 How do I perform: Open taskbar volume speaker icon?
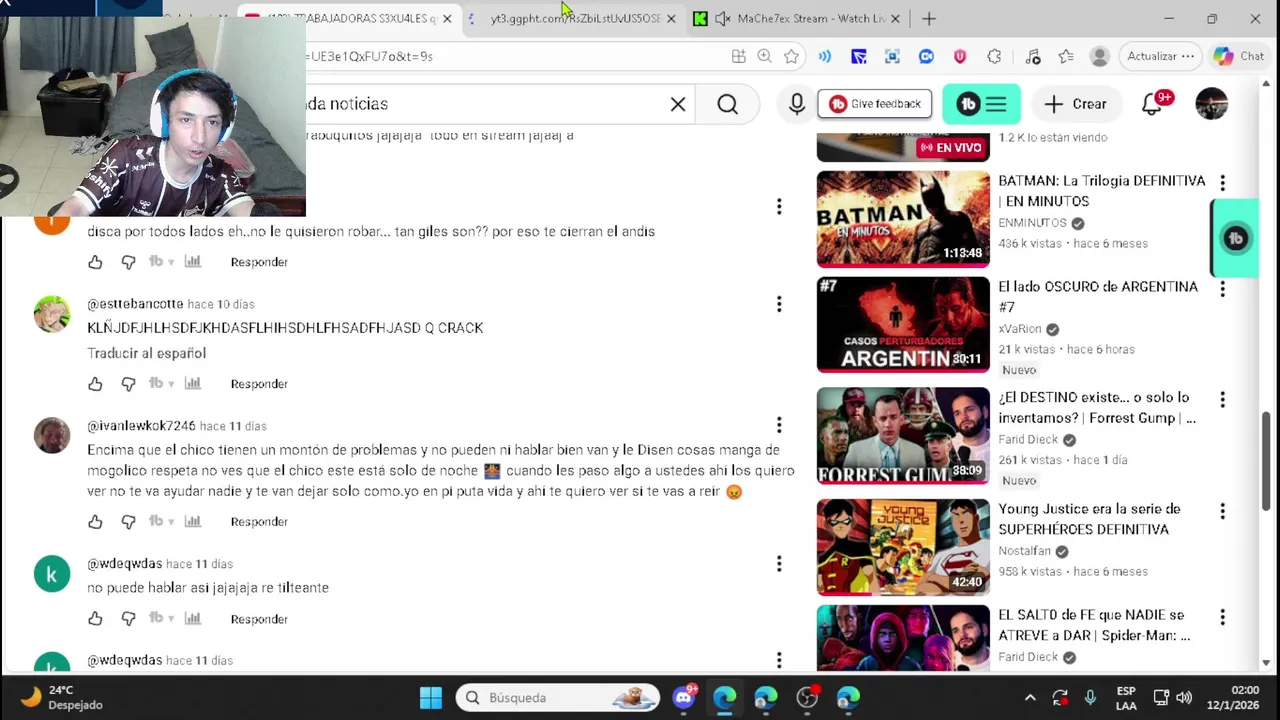[x=1184, y=698]
